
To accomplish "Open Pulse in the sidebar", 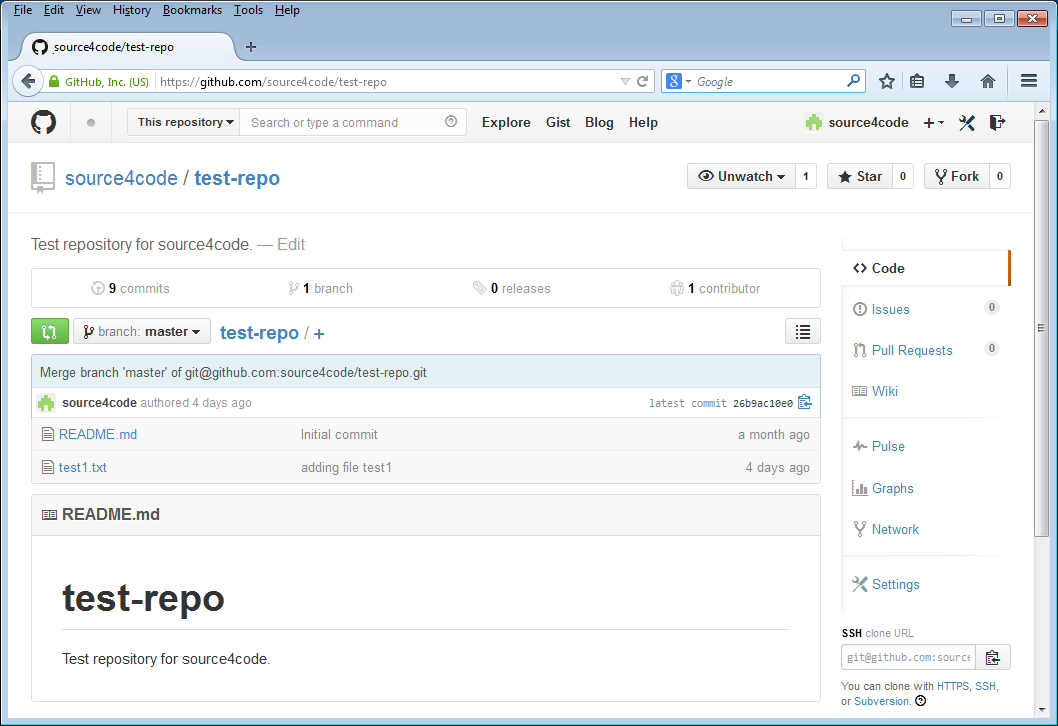I will coord(887,446).
